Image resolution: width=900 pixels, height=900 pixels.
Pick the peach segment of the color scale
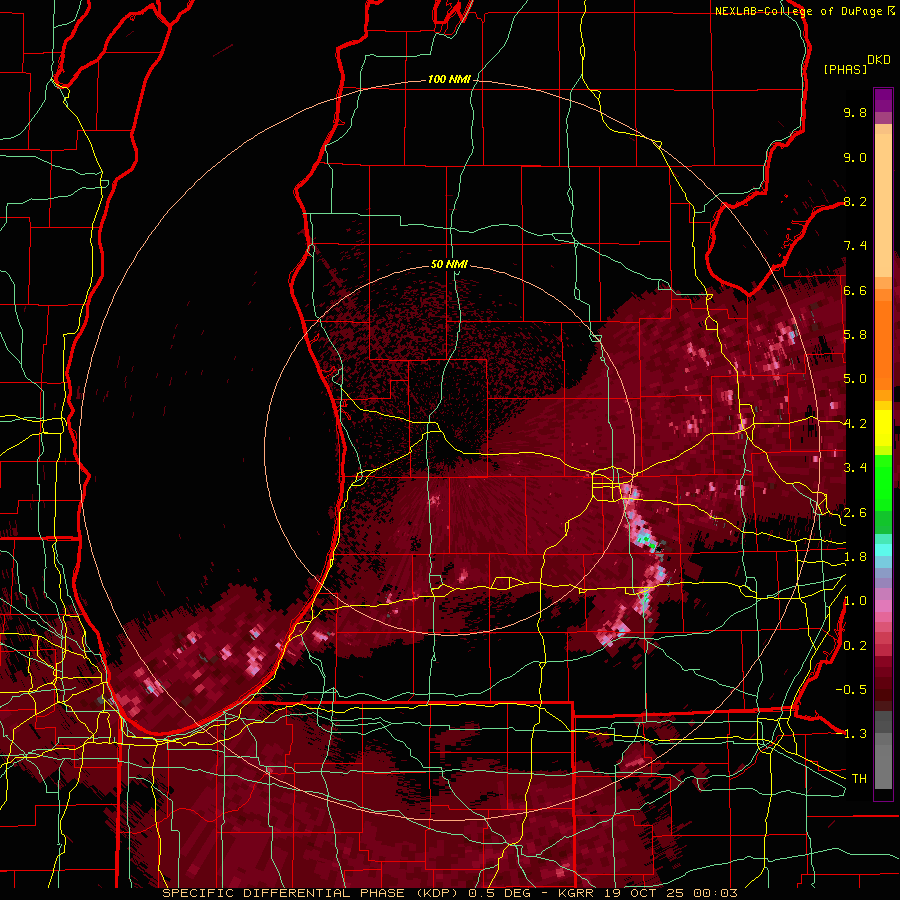[x=883, y=207]
